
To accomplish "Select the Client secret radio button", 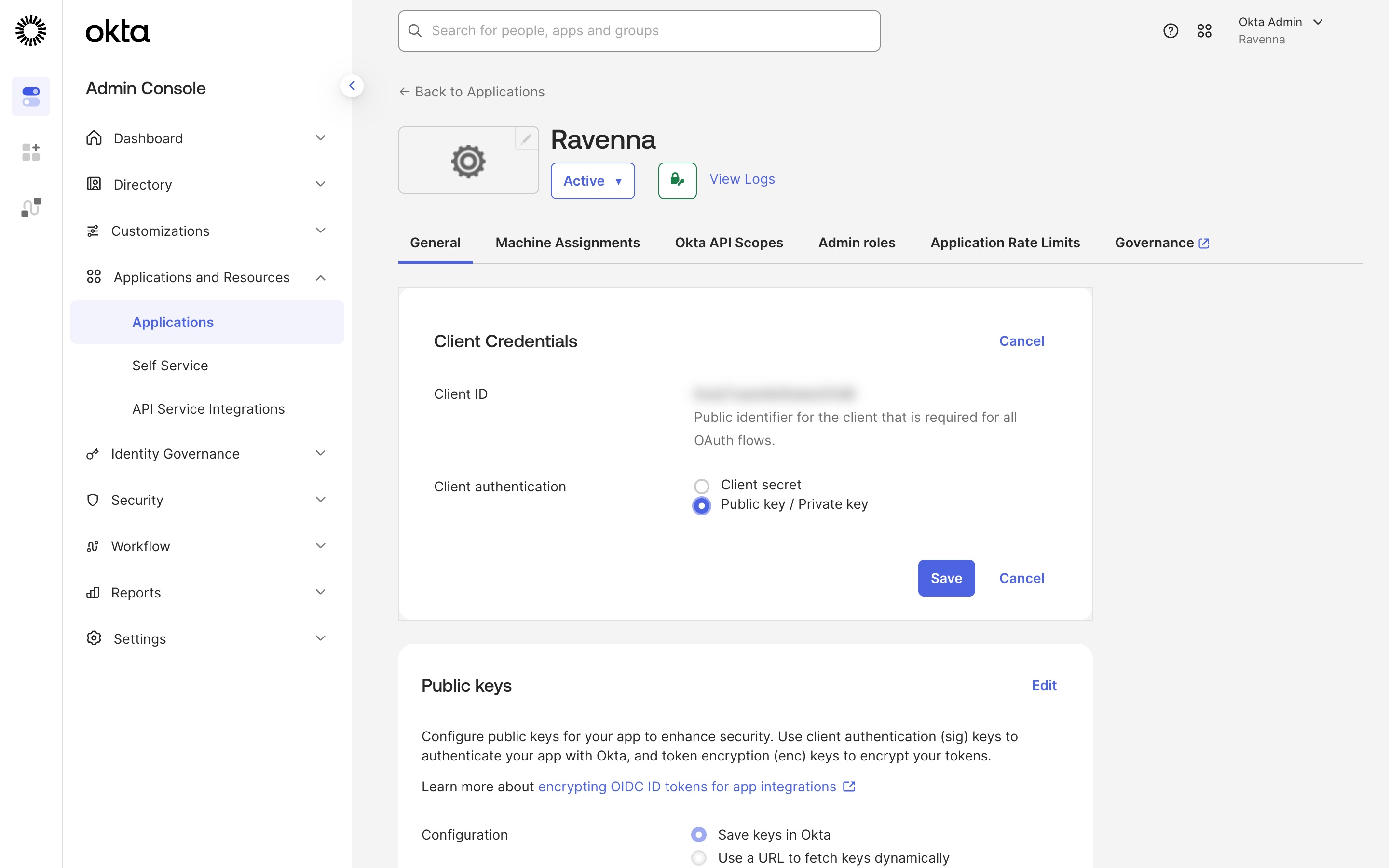I will pyautogui.click(x=701, y=486).
